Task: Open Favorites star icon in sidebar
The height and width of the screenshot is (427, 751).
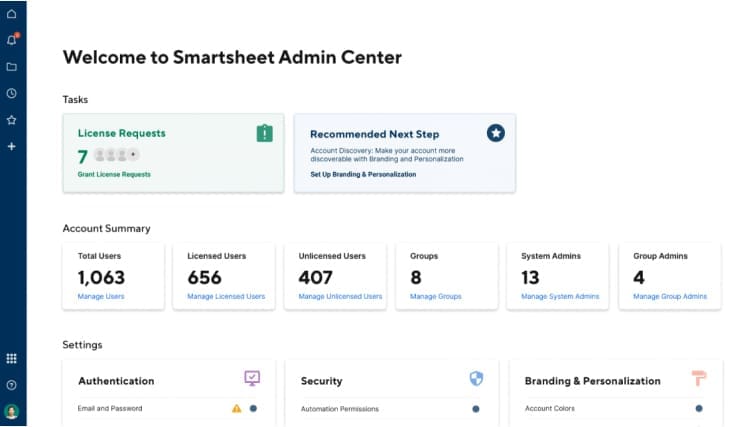Action: tap(11, 120)
